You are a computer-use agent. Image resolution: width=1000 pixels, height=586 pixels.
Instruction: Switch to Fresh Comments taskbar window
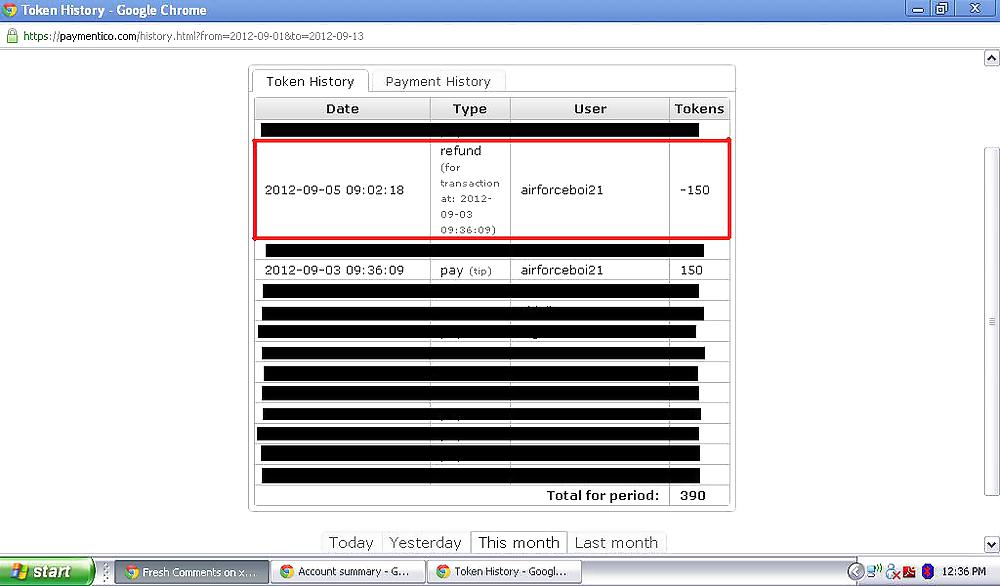pyautogui.click(x=192, y=572)
